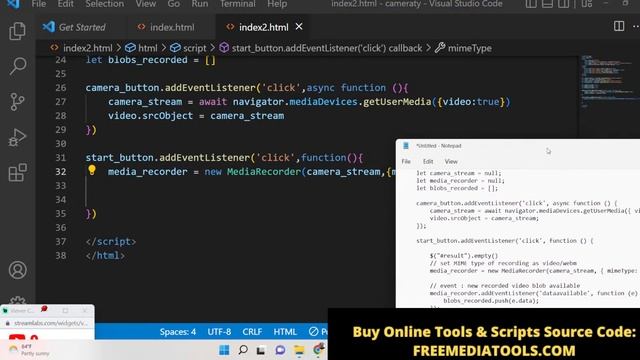640x360 pixels.
Task: Open the Run menu
Action: pyautogui.click(x=200, y=4)
